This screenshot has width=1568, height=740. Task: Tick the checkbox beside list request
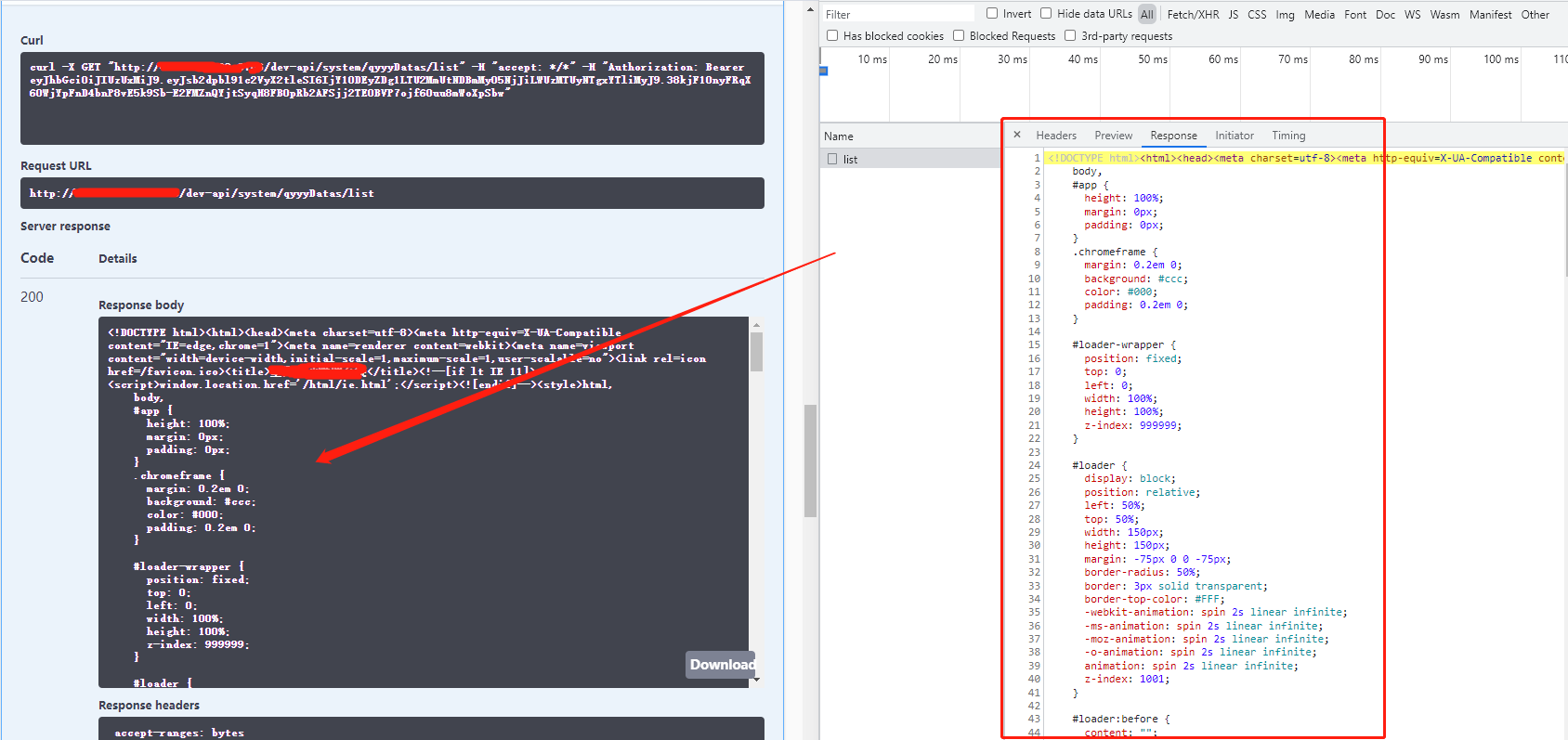832,159
